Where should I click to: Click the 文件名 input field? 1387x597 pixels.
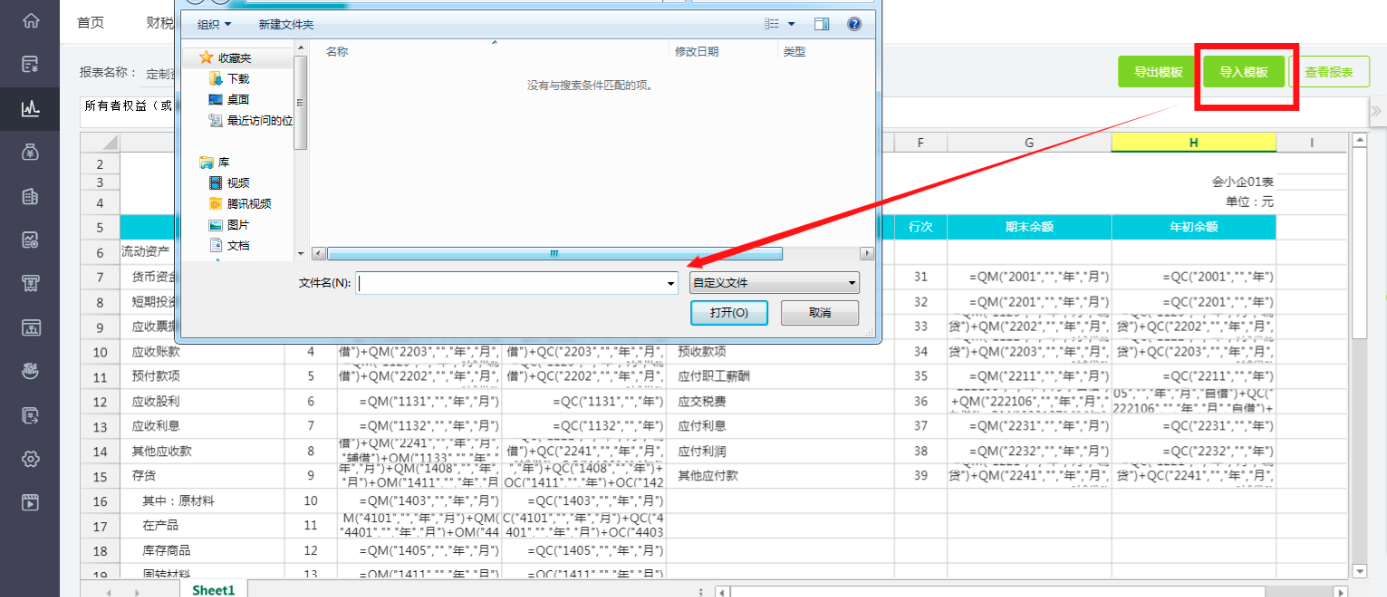click(518, 284)
